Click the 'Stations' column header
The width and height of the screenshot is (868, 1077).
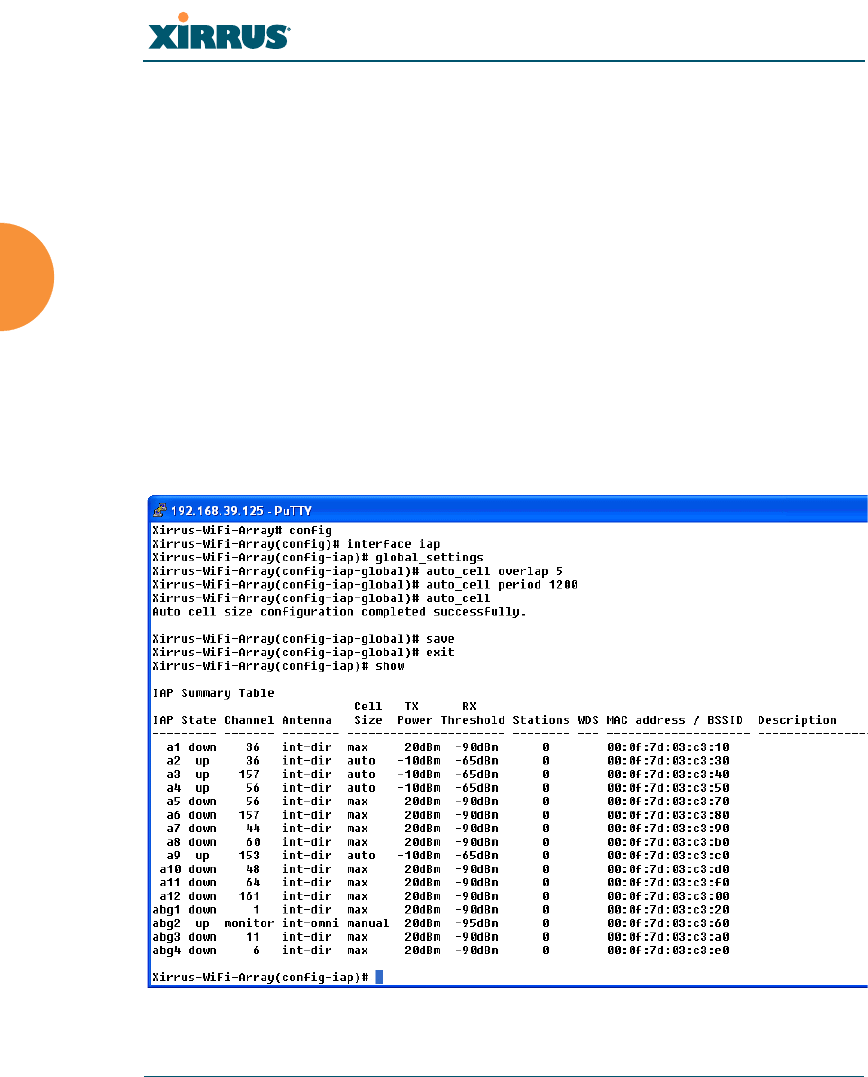541,721
